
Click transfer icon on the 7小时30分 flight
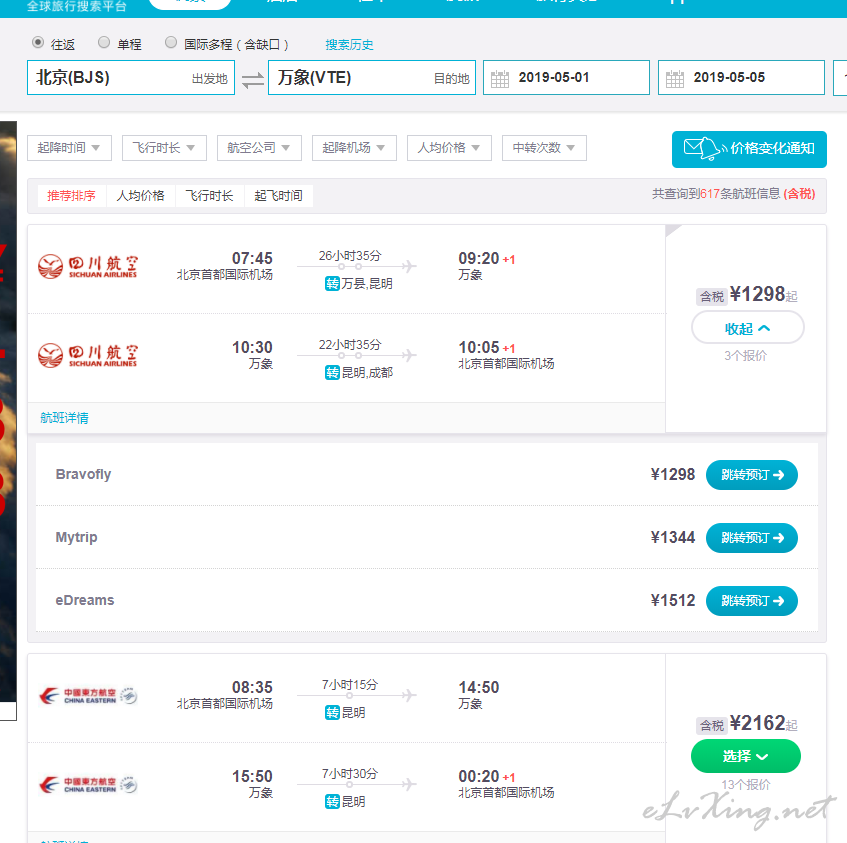(x=332, y=802)
